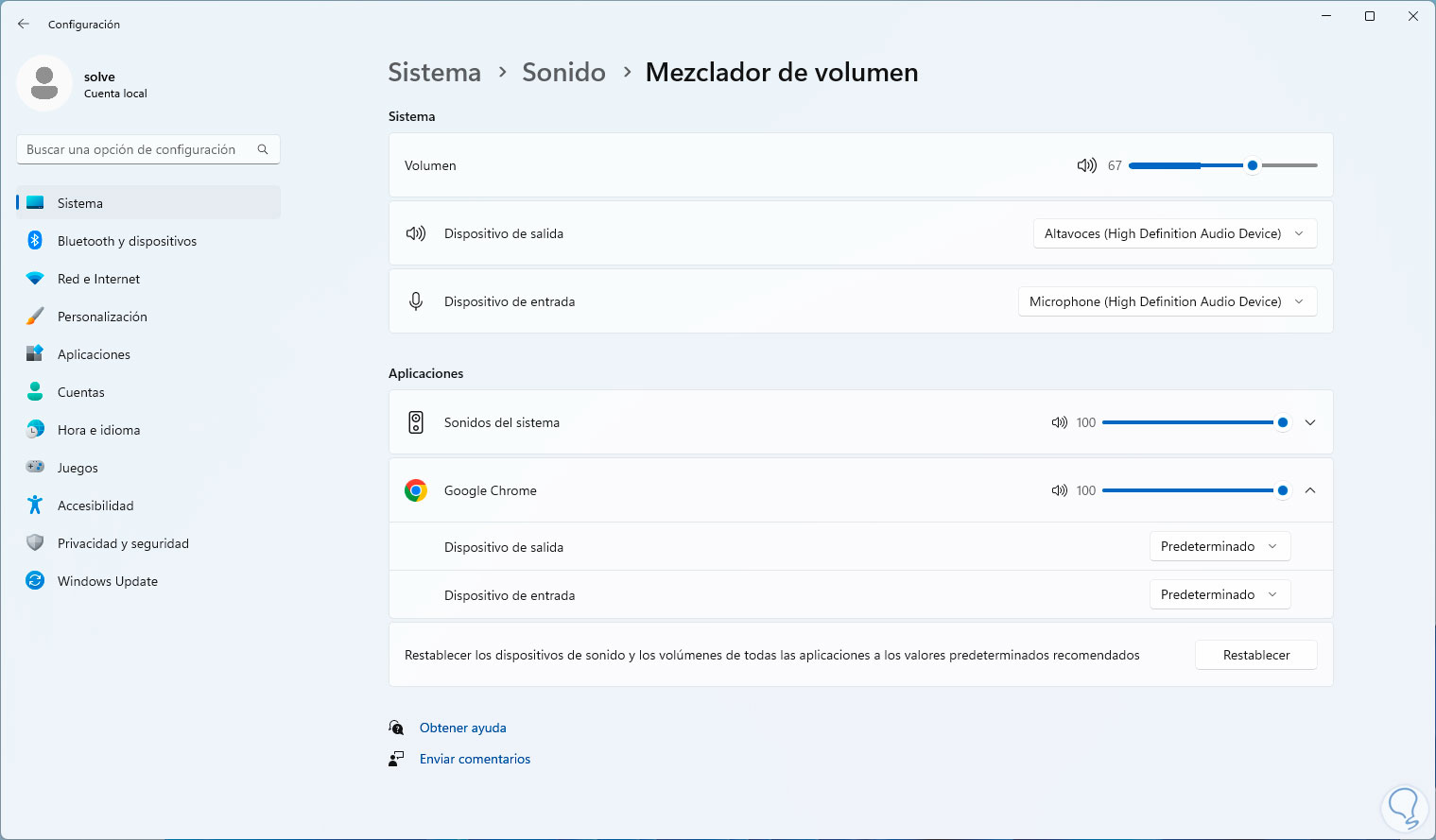Click the user account avatar

point(44,83)
